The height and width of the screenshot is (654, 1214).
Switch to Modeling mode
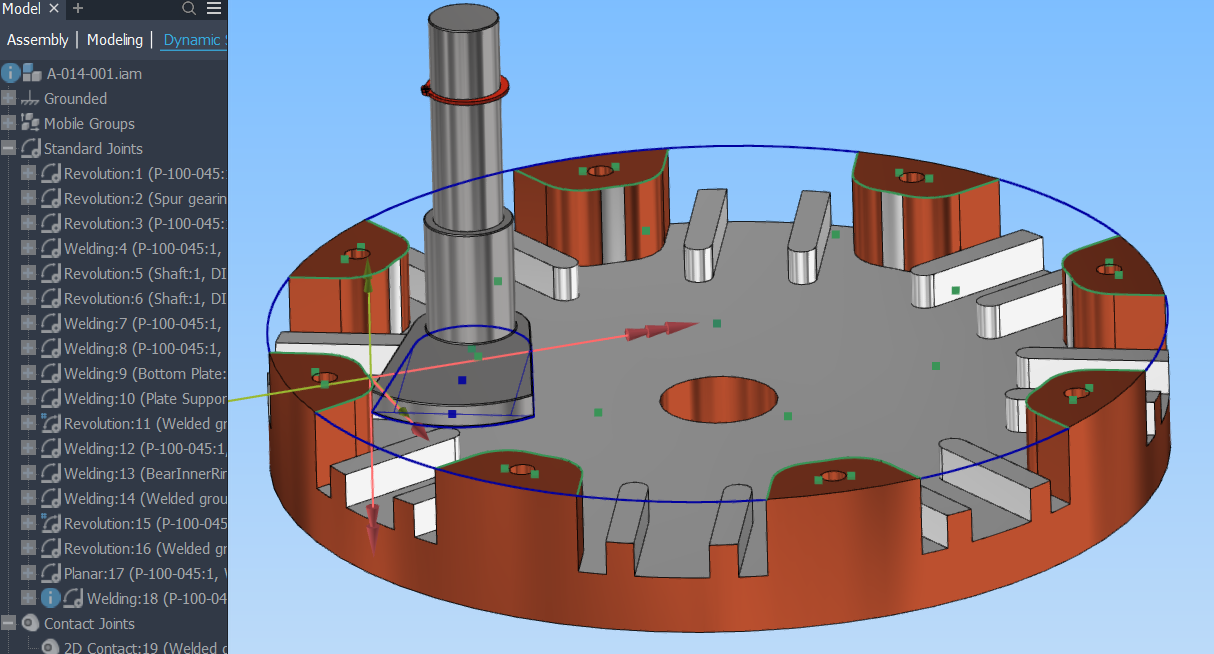(114, 39)
